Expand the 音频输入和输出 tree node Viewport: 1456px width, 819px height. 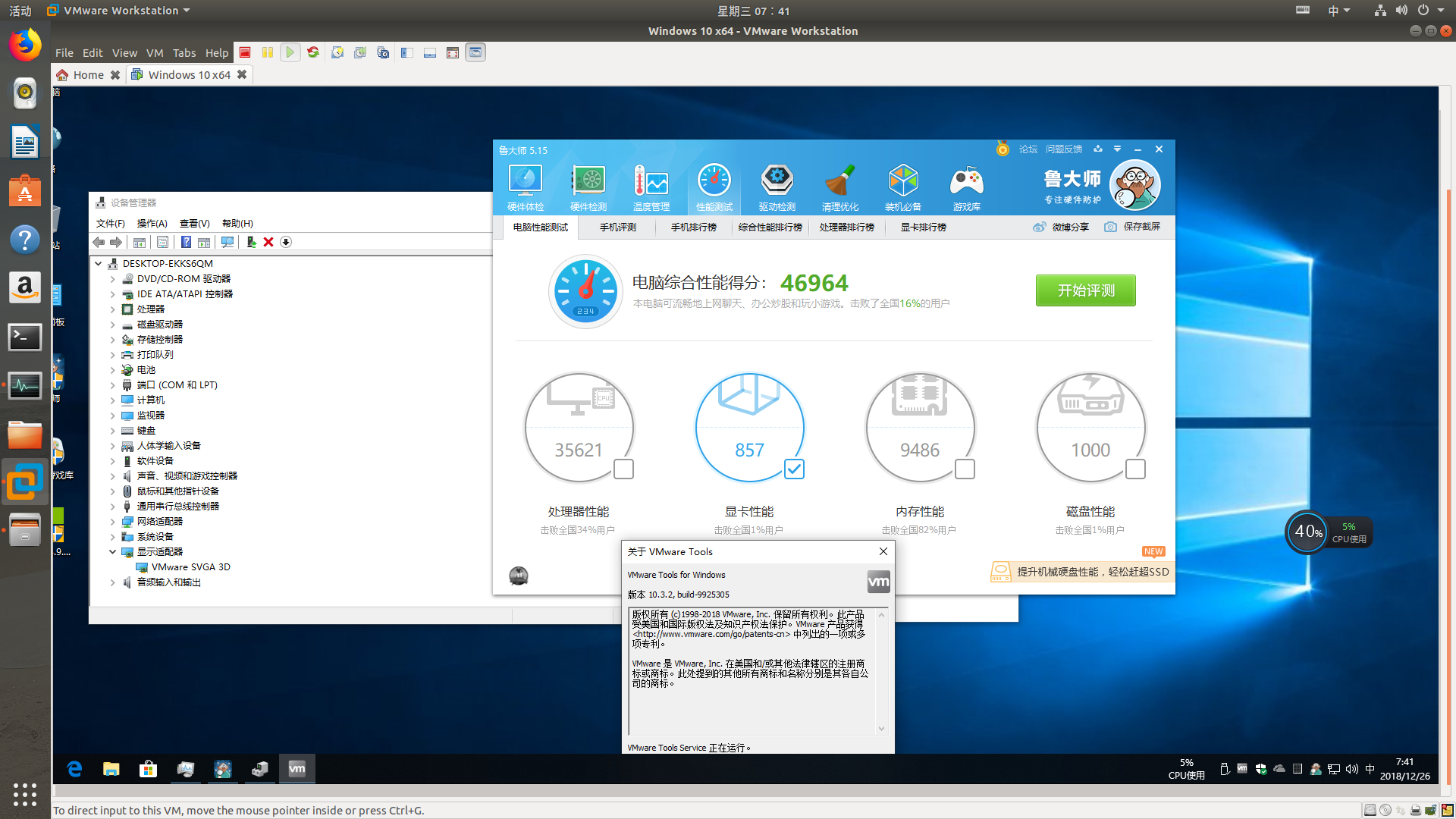(113, 582)
